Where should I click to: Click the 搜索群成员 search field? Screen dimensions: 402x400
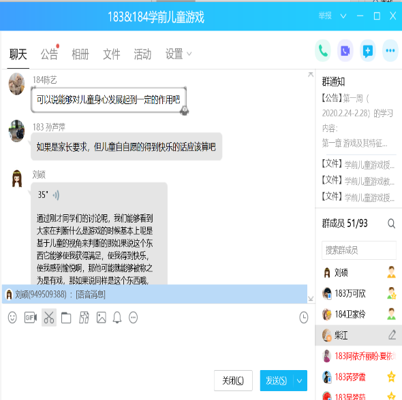359,250
